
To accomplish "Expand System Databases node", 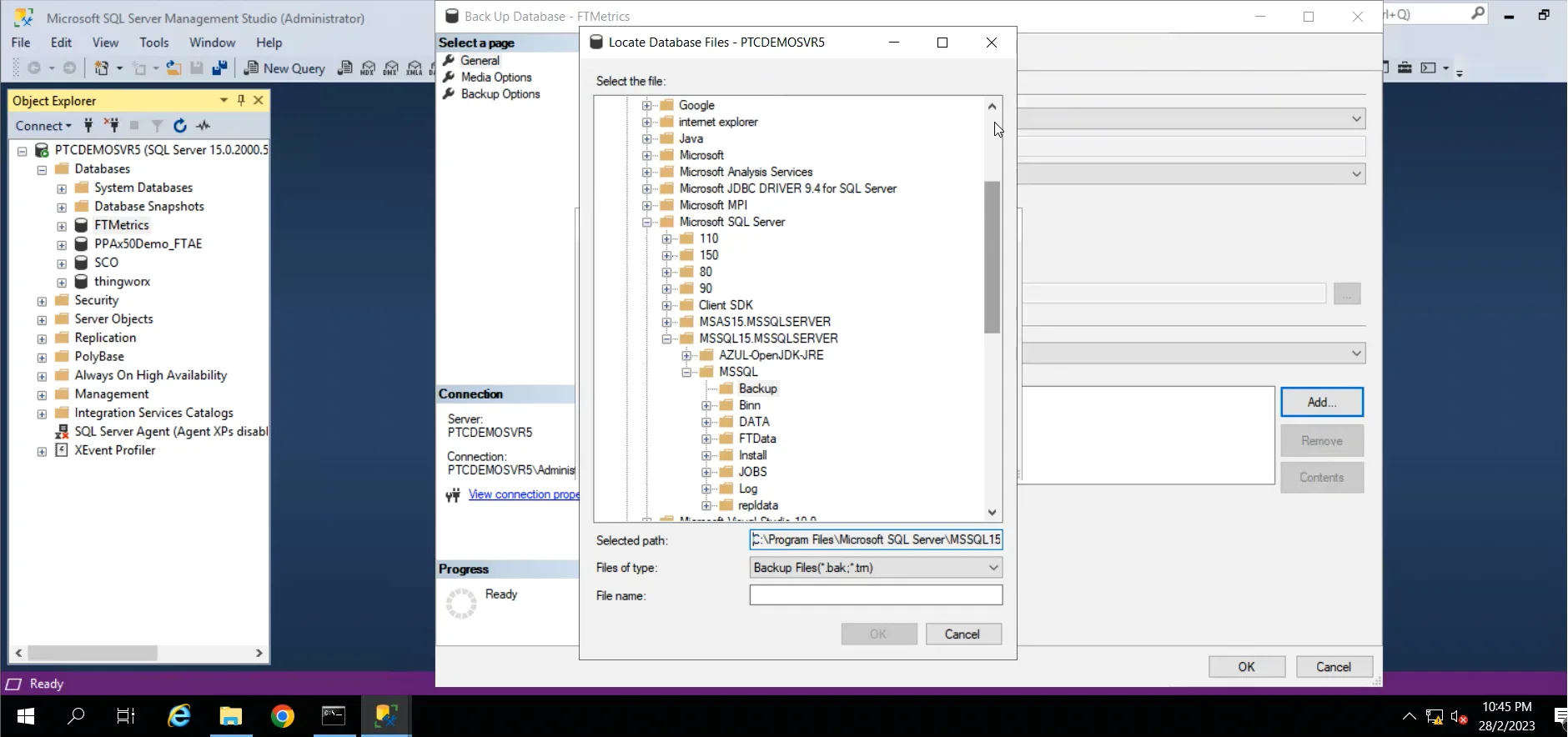I will point(62,188).
